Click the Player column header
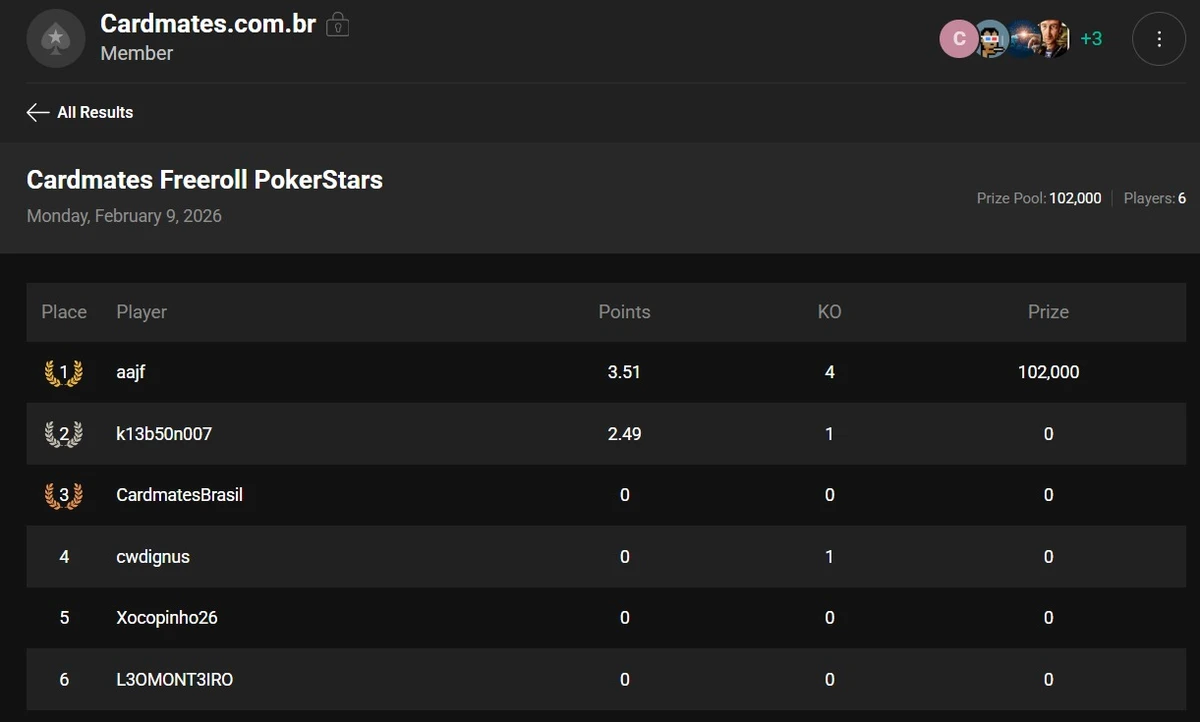Screen dimensions: 1200x722 (x=141, y=312)
